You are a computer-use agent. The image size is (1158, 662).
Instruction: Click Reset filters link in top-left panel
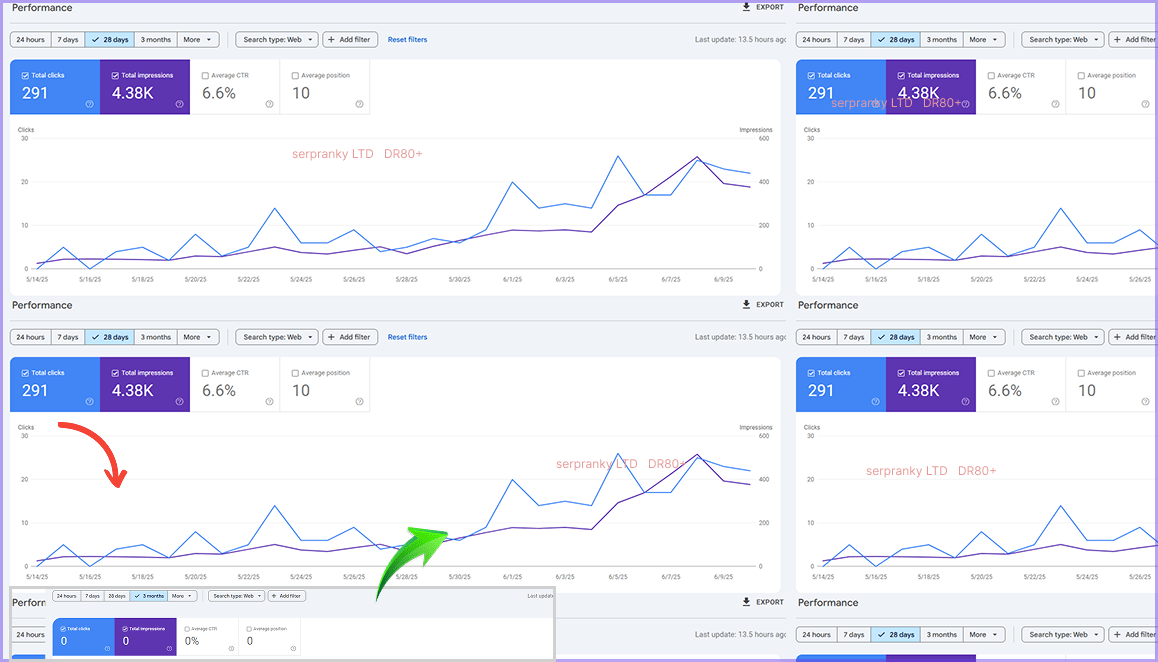[x=407, y=40]
